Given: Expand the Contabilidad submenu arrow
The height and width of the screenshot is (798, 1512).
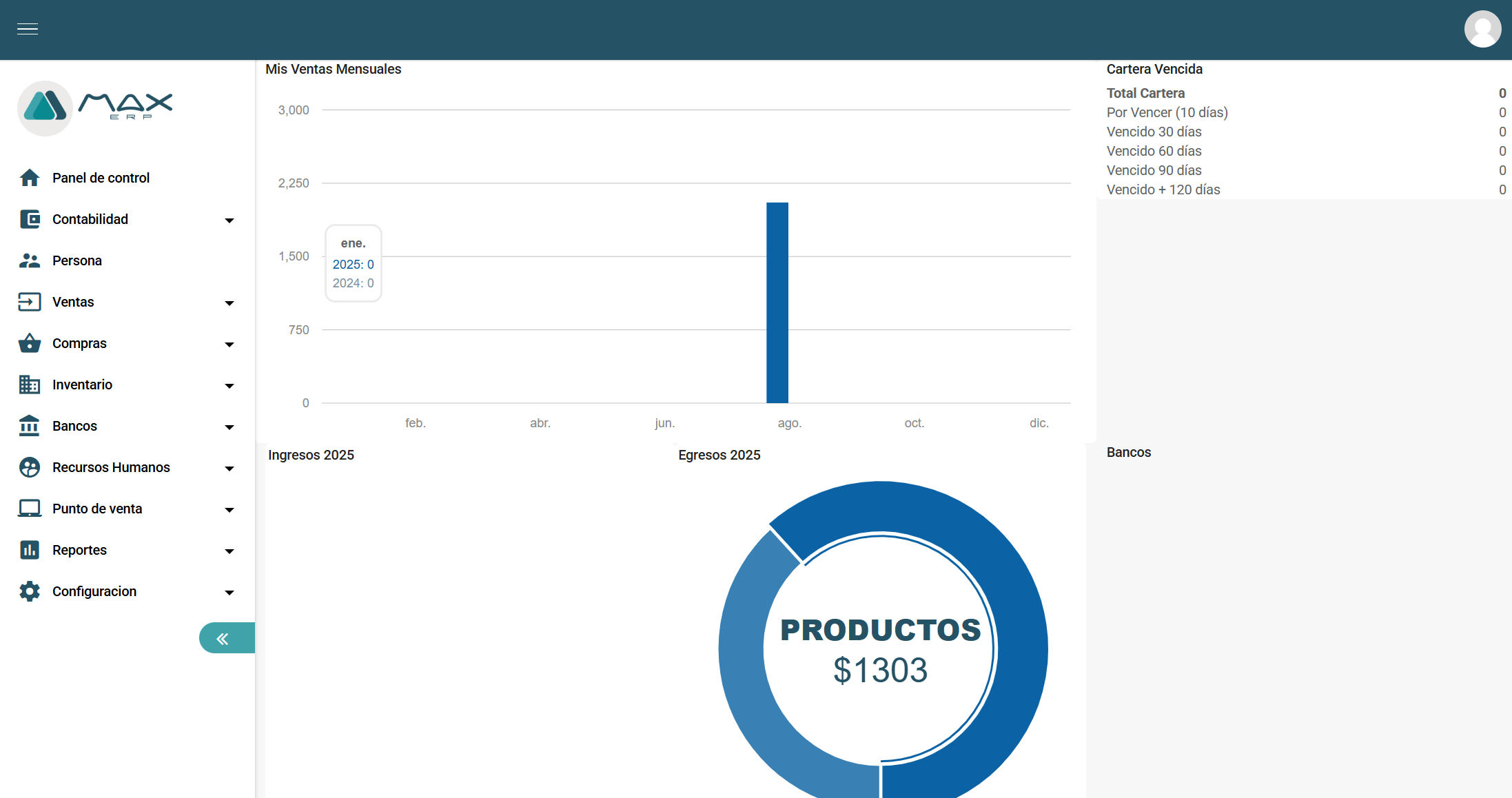Looking at the screenshot, I should (229, 221).
